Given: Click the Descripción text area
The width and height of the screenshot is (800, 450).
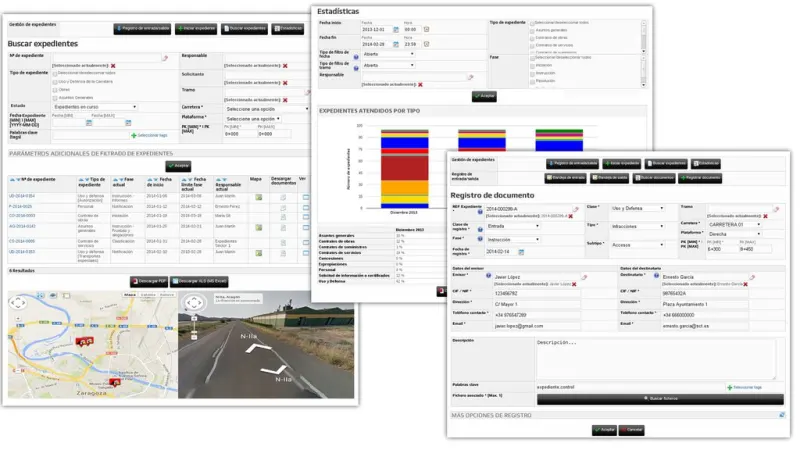Looking at the screenshot, I should click(x=656, y=359).
